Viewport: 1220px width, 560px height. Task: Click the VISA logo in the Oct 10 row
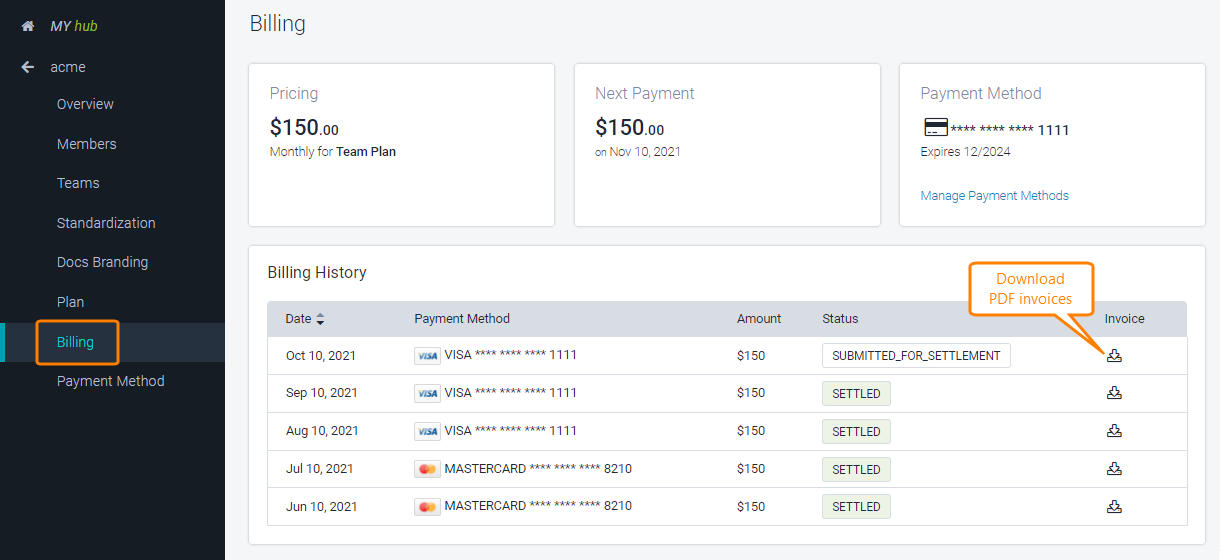point(427,356)
